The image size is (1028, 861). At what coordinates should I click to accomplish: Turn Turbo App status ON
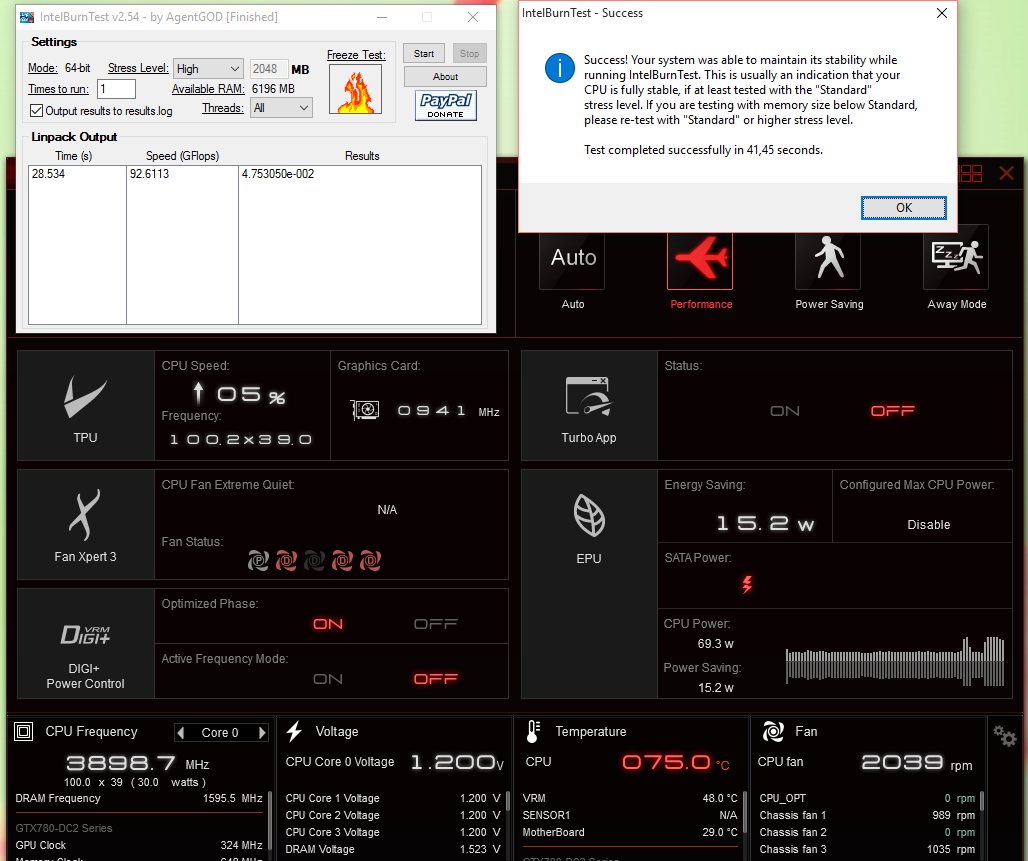(x=784, y=411)
